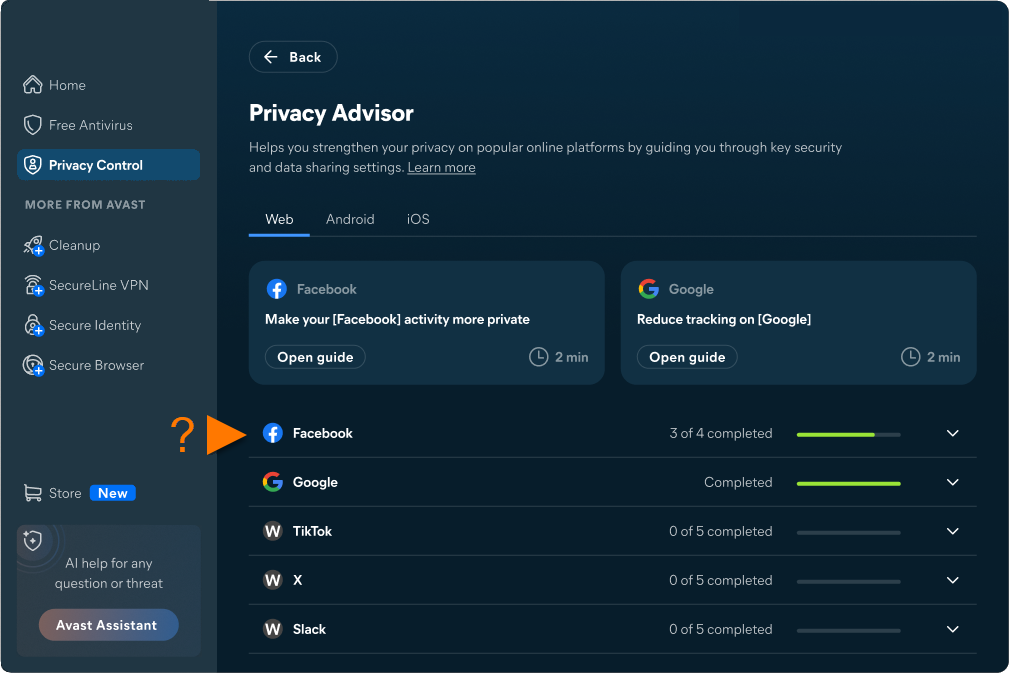Click the Home house icon in sidebar
1009x673 pixels.
coord(33,85)
